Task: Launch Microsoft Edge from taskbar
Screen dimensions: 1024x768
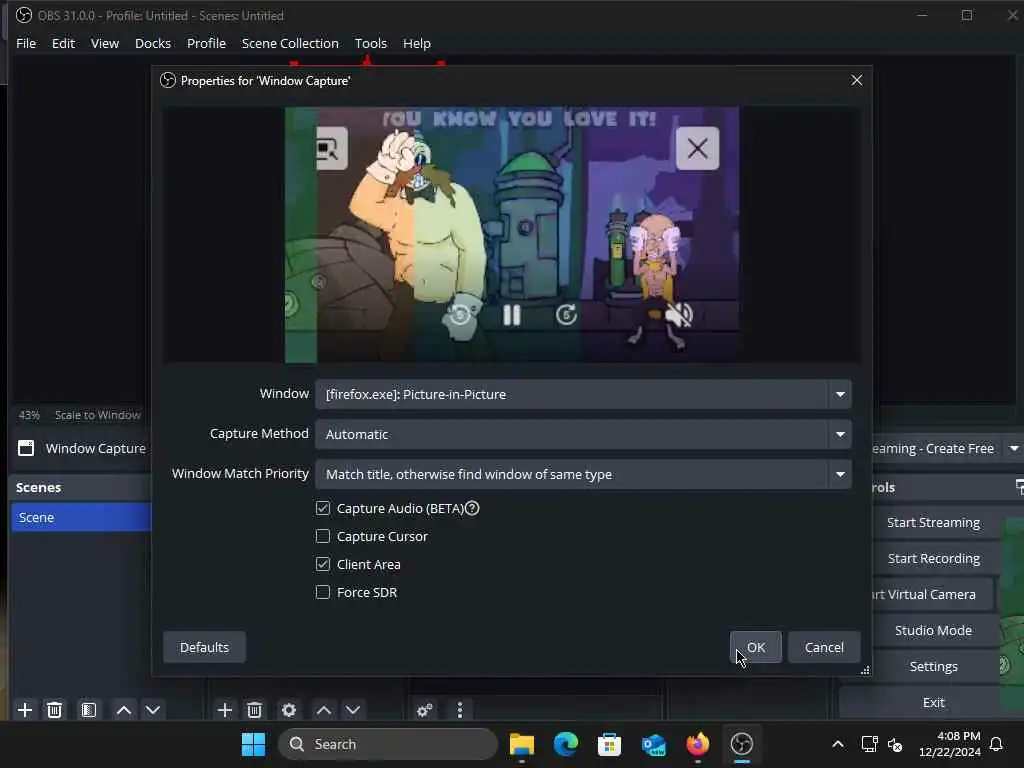Action: pos(566,744)
